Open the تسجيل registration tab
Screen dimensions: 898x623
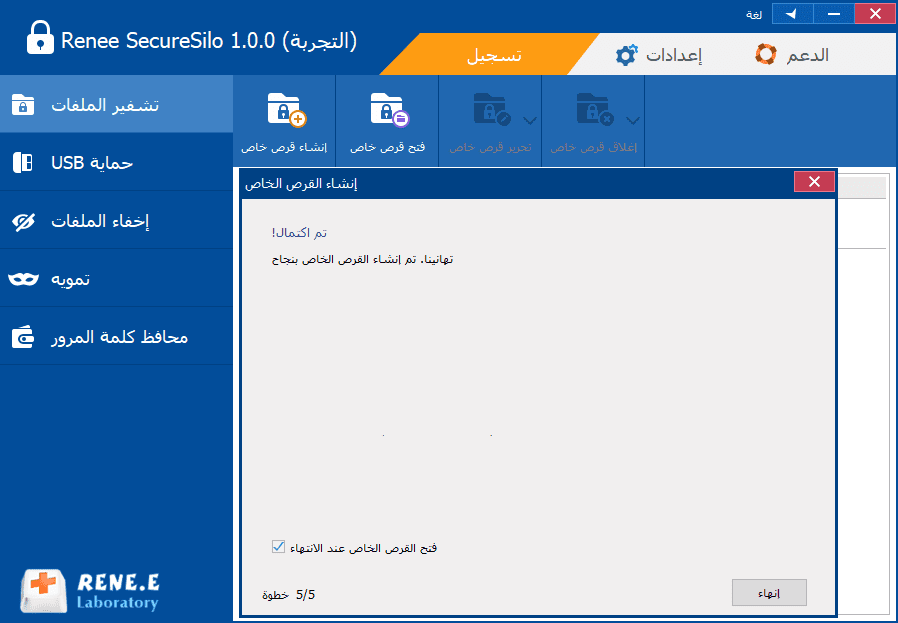494,55
